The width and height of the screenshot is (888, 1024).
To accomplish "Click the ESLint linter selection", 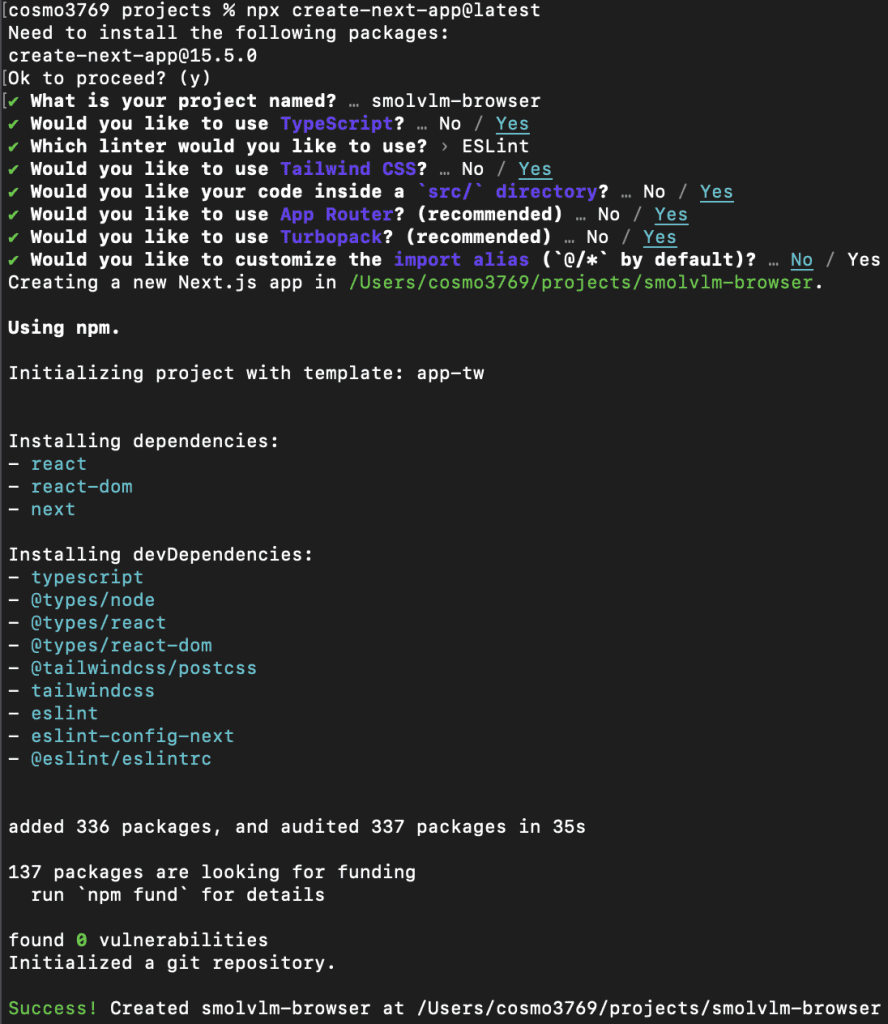I will (x=495, y=146).
